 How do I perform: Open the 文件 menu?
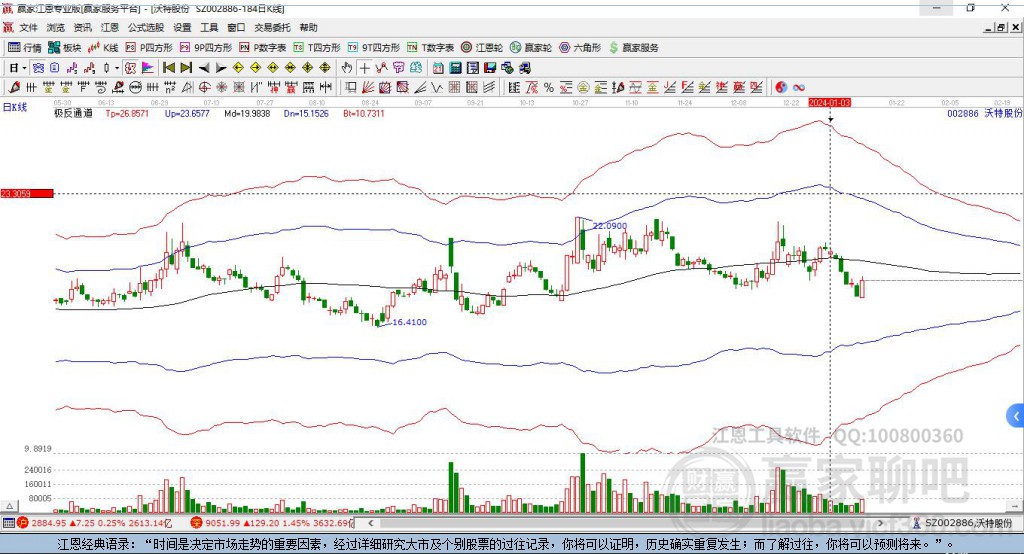29,27
